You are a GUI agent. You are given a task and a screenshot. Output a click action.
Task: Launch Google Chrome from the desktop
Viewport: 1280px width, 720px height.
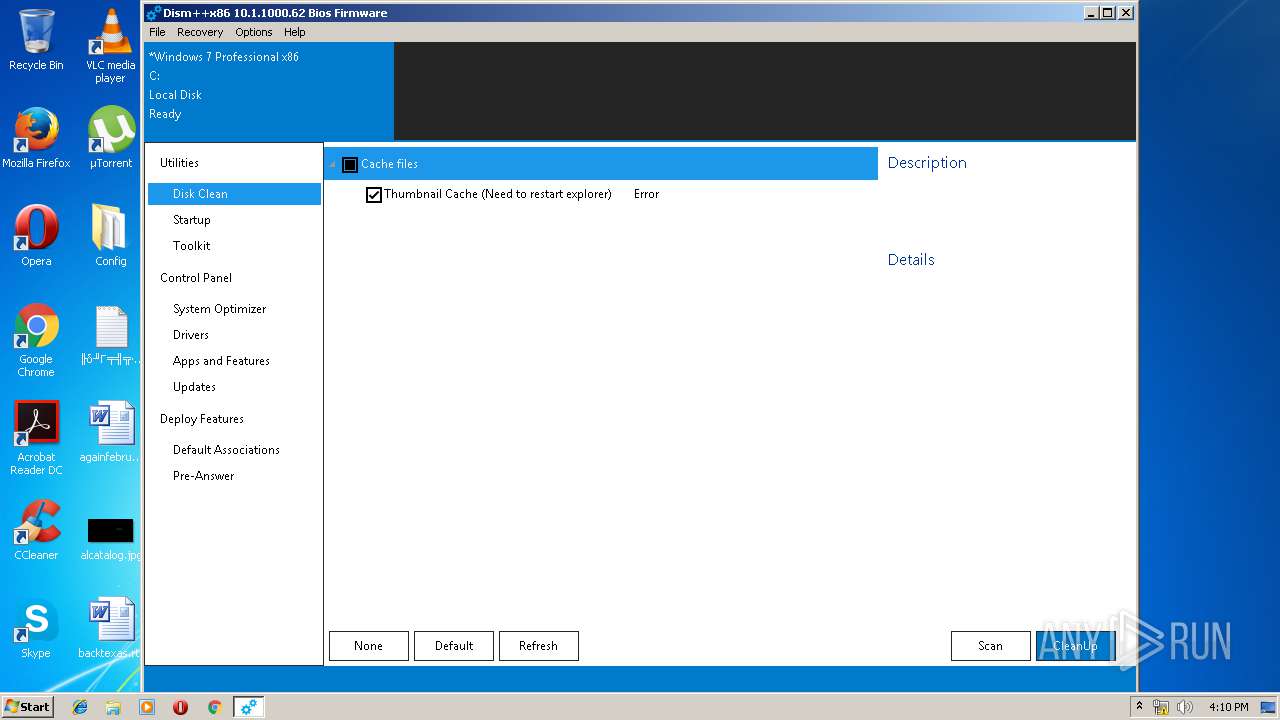pyautogui.click(x=36, y=340)
